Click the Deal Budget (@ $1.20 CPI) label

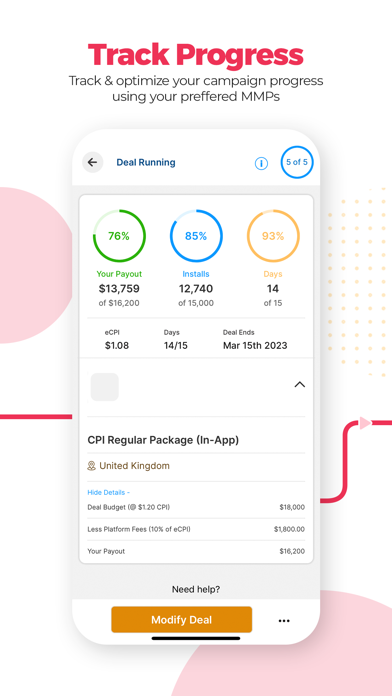click(129, 507)
